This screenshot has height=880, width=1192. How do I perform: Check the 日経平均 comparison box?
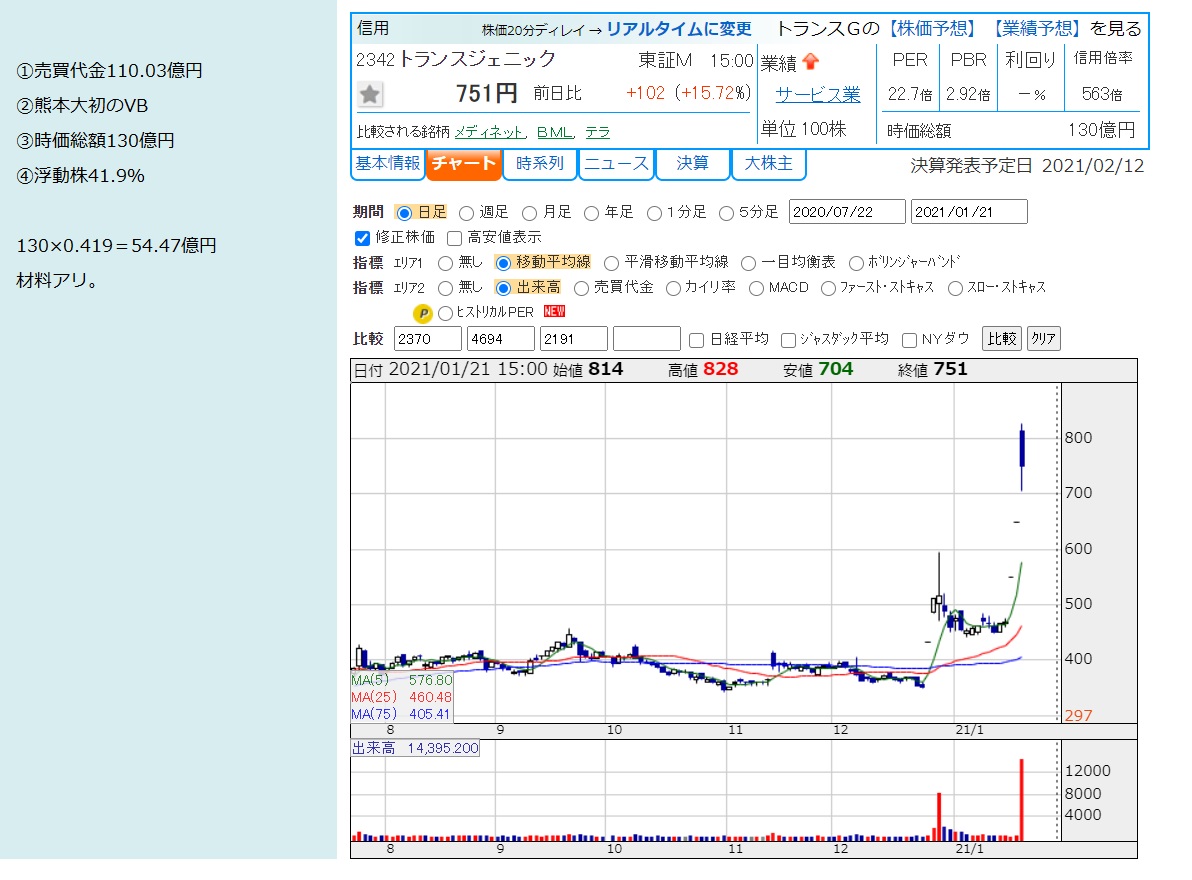(x=696, y=340)
